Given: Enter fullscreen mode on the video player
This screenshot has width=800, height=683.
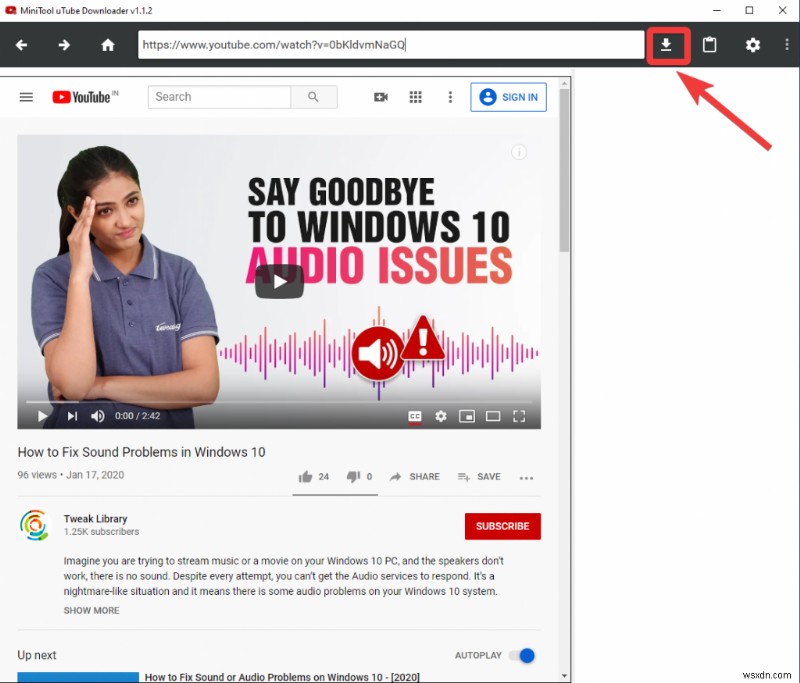Looking at the screenshot, I should (519, 415).
